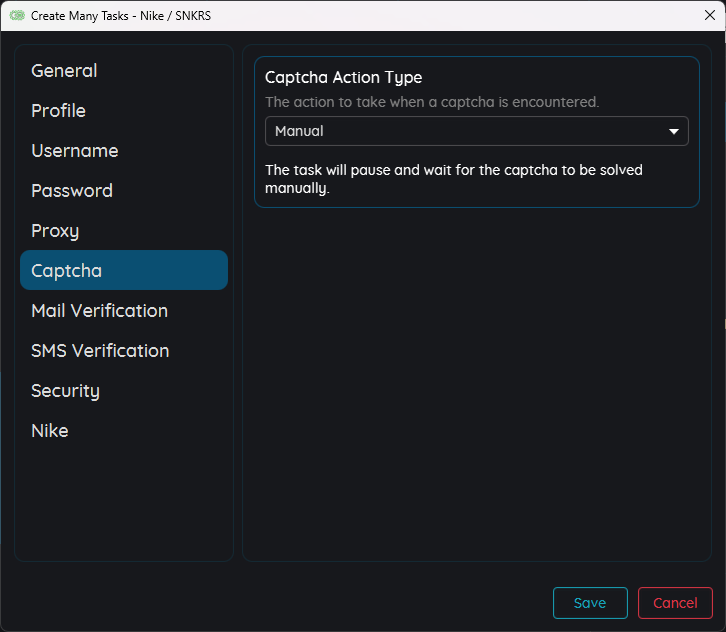Open the Security section
Image resolution: width=726 pixels, height=632 pixels.
click(65, 391)
